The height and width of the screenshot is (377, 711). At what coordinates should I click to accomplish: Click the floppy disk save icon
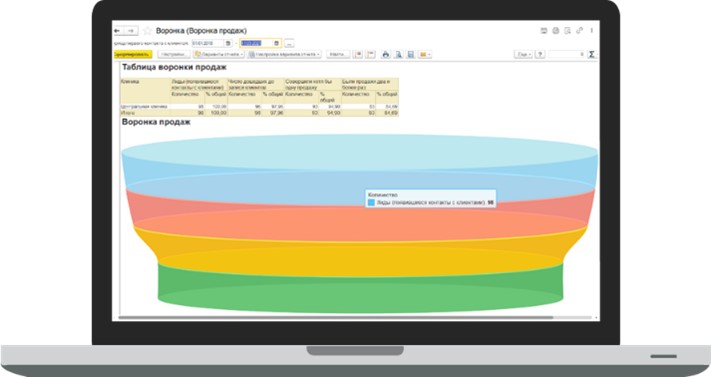(x=411, y=54)
